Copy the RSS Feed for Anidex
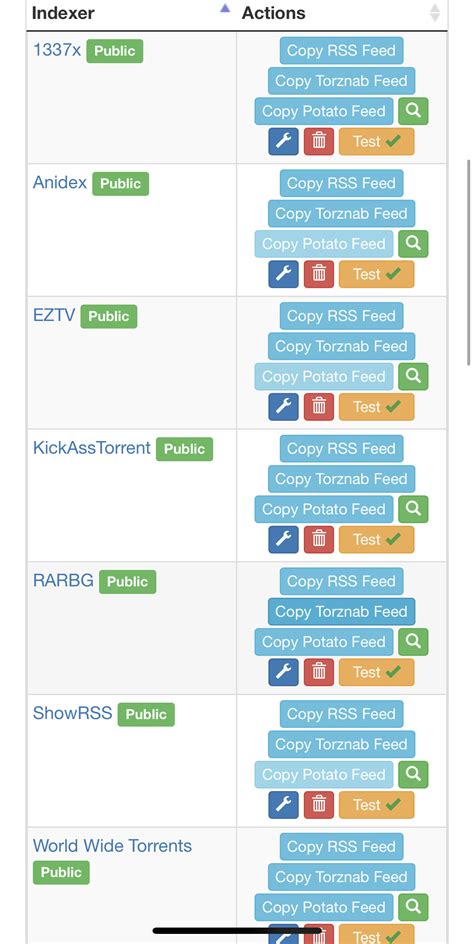Image resolution: width=474 pixels, height=944 pixels. [x=341, y=183]
